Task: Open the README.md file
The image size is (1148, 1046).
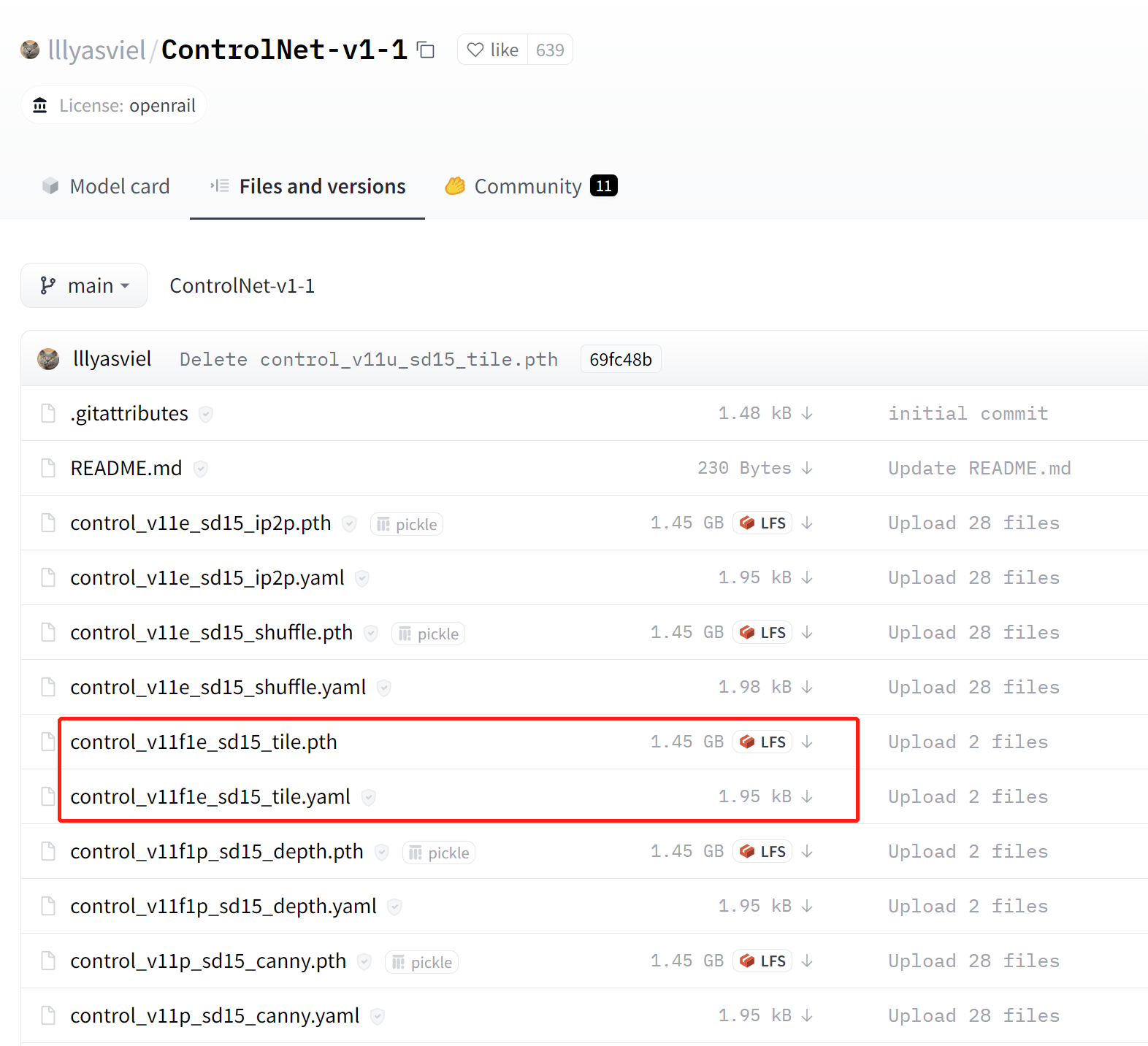Action: 126,468
